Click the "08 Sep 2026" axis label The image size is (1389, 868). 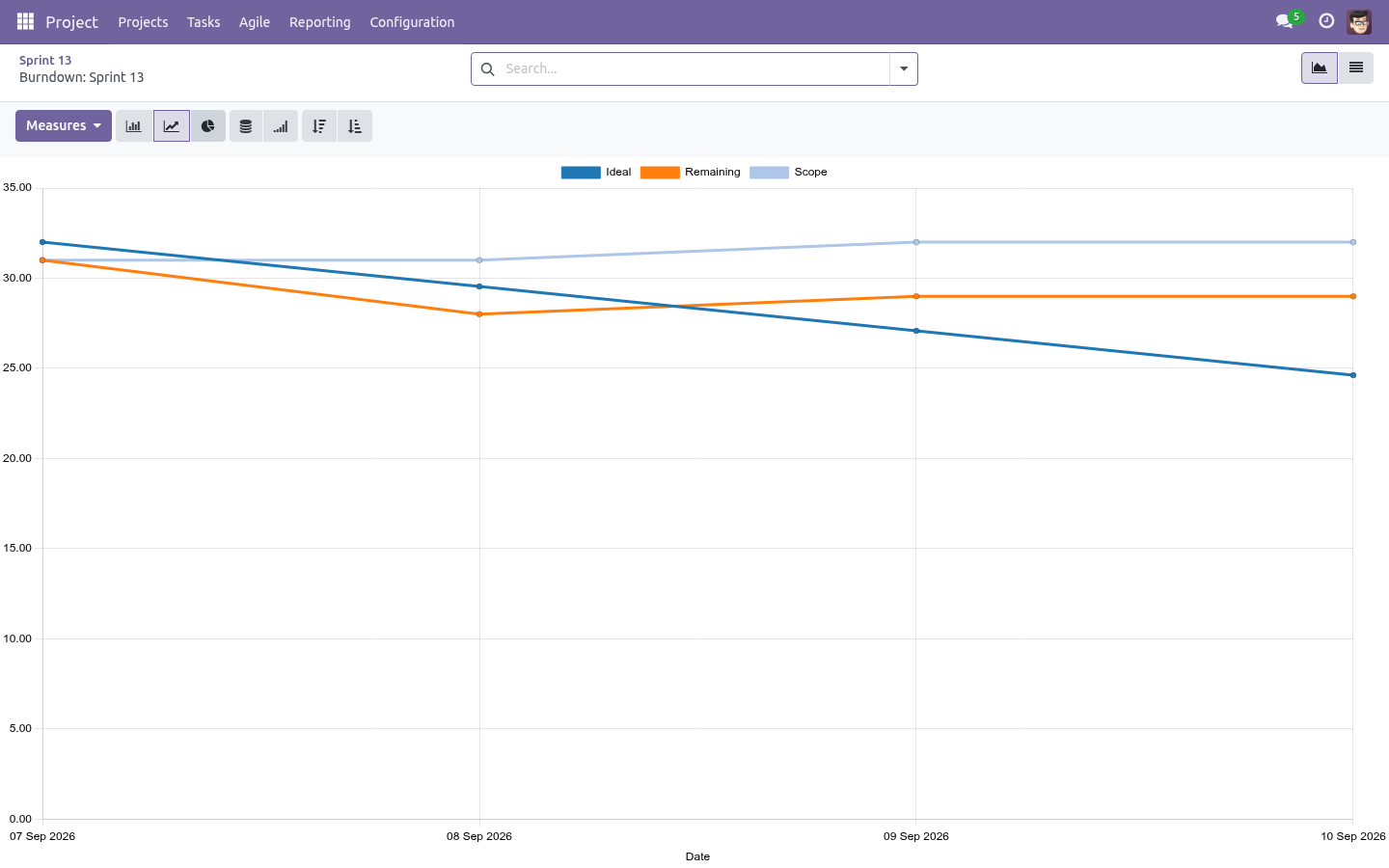coord(479,836)
